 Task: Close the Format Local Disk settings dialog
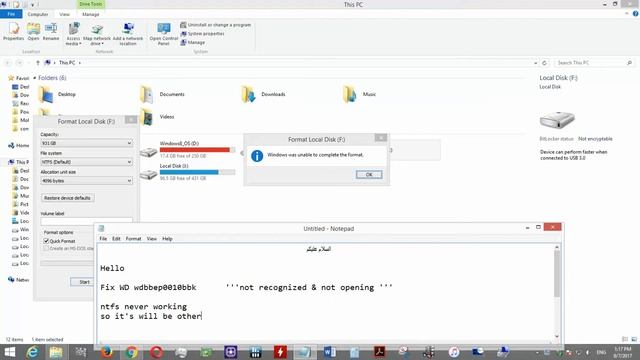coord(131,120)
